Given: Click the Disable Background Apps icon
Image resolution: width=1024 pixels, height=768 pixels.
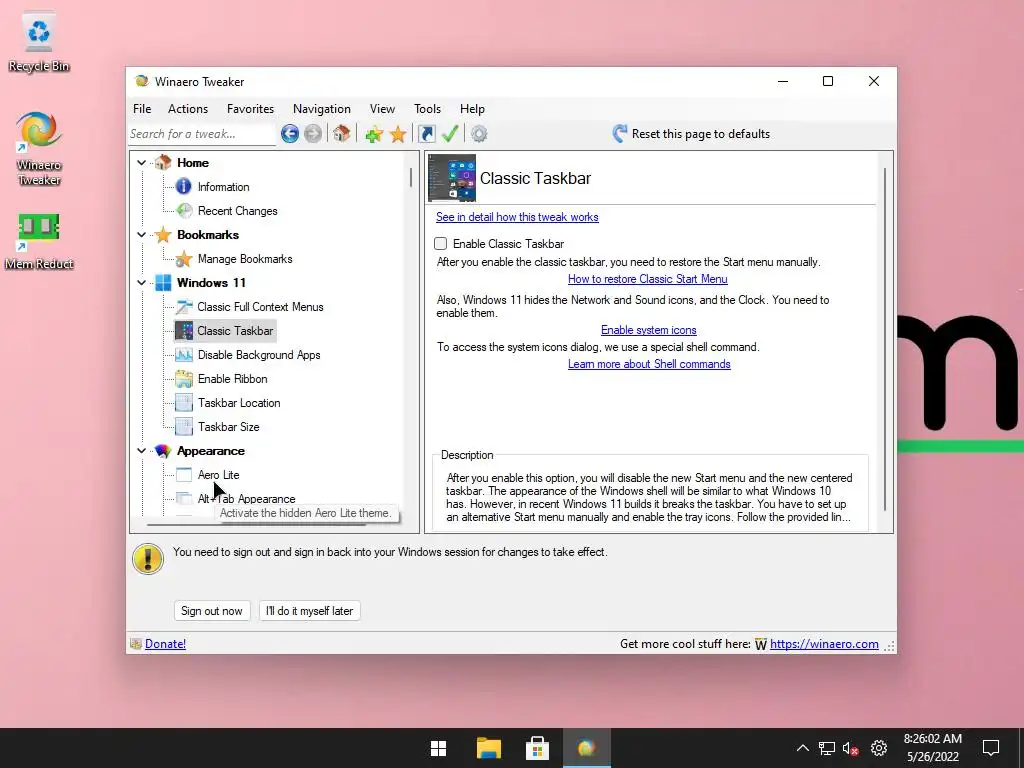Looking at the screenshot, I should 184,355.
